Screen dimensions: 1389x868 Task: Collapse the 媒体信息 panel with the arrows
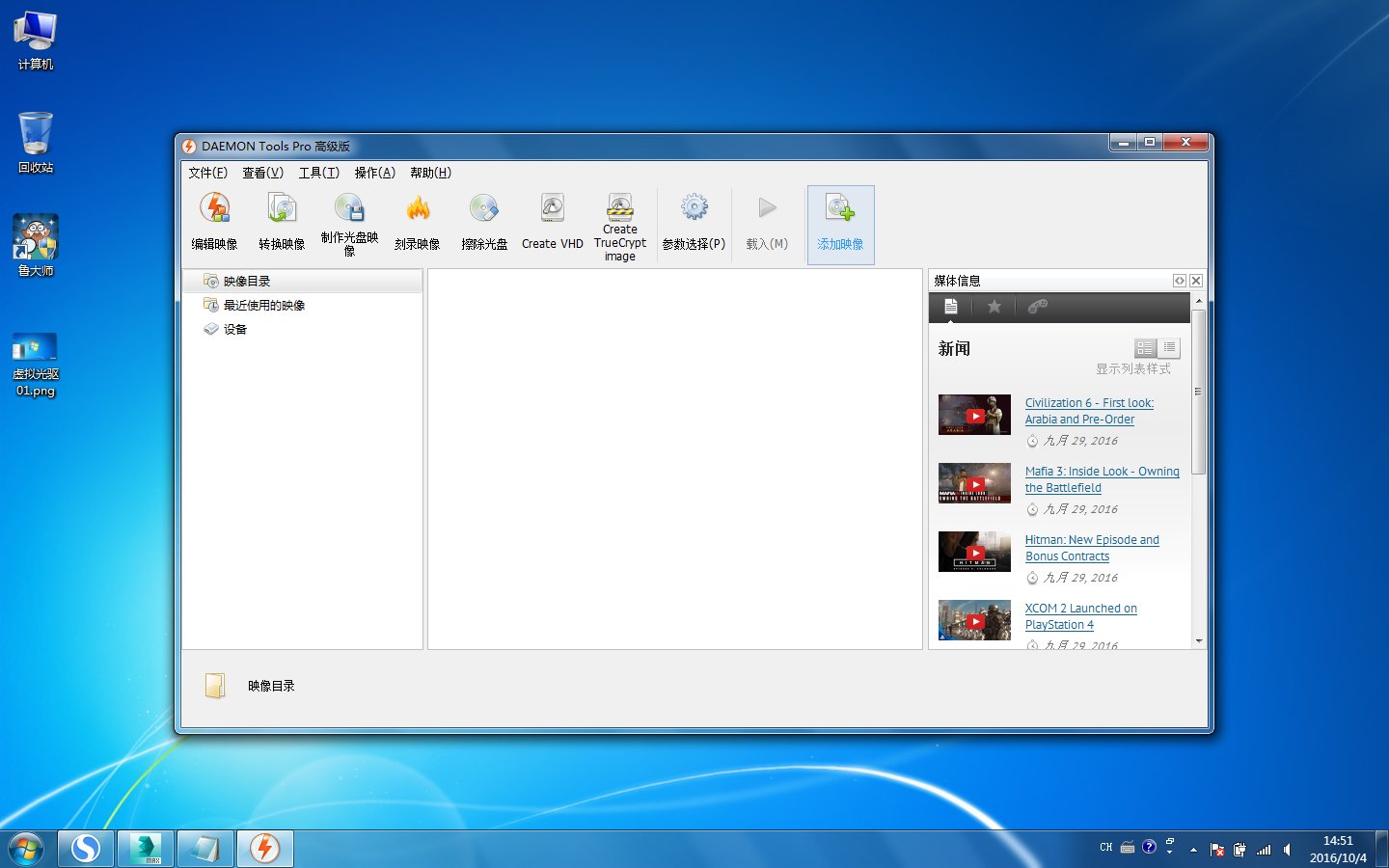click(1180, 281)
